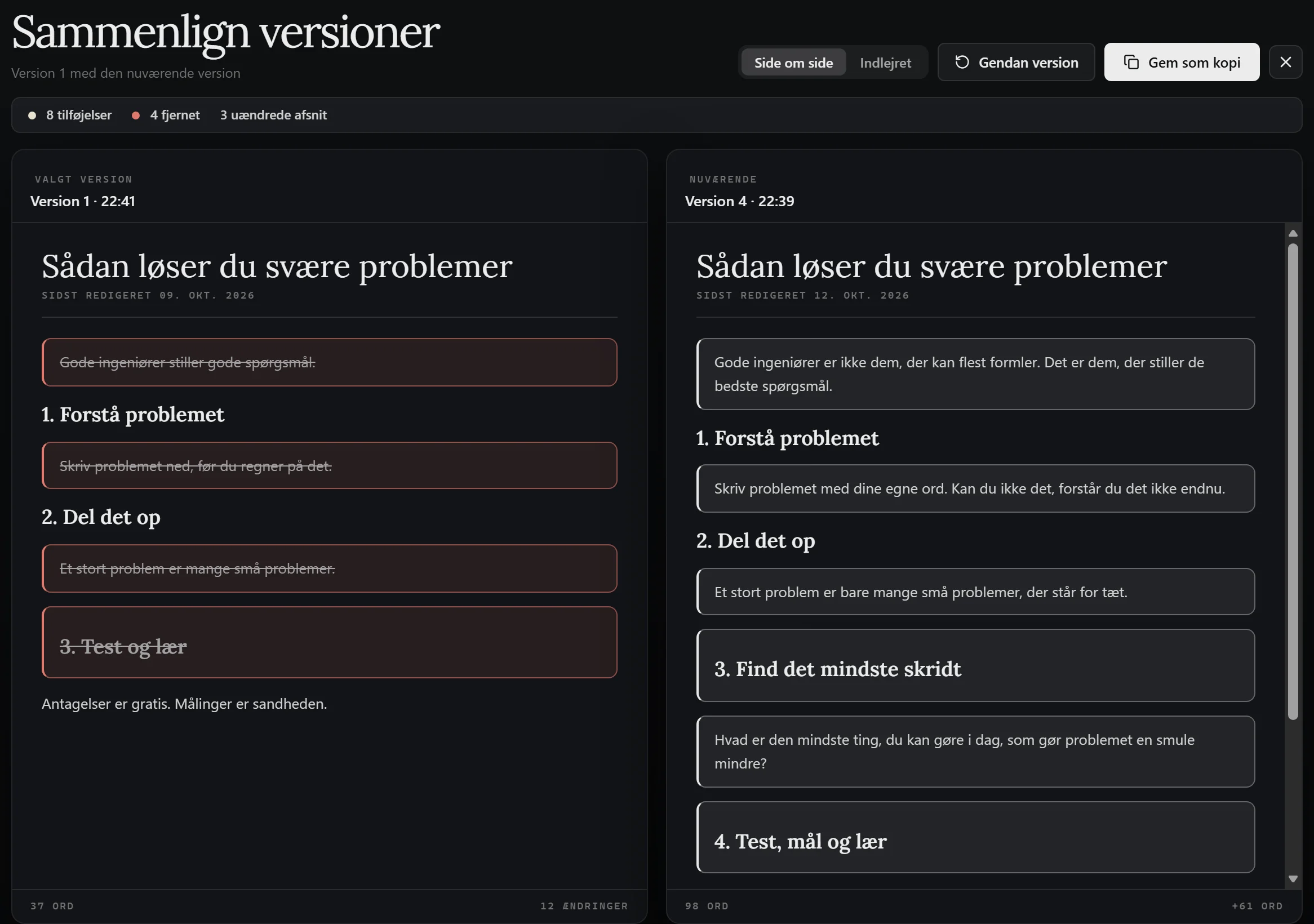
Task: Click the '37 ORD' word count
Action: [52, 906]
